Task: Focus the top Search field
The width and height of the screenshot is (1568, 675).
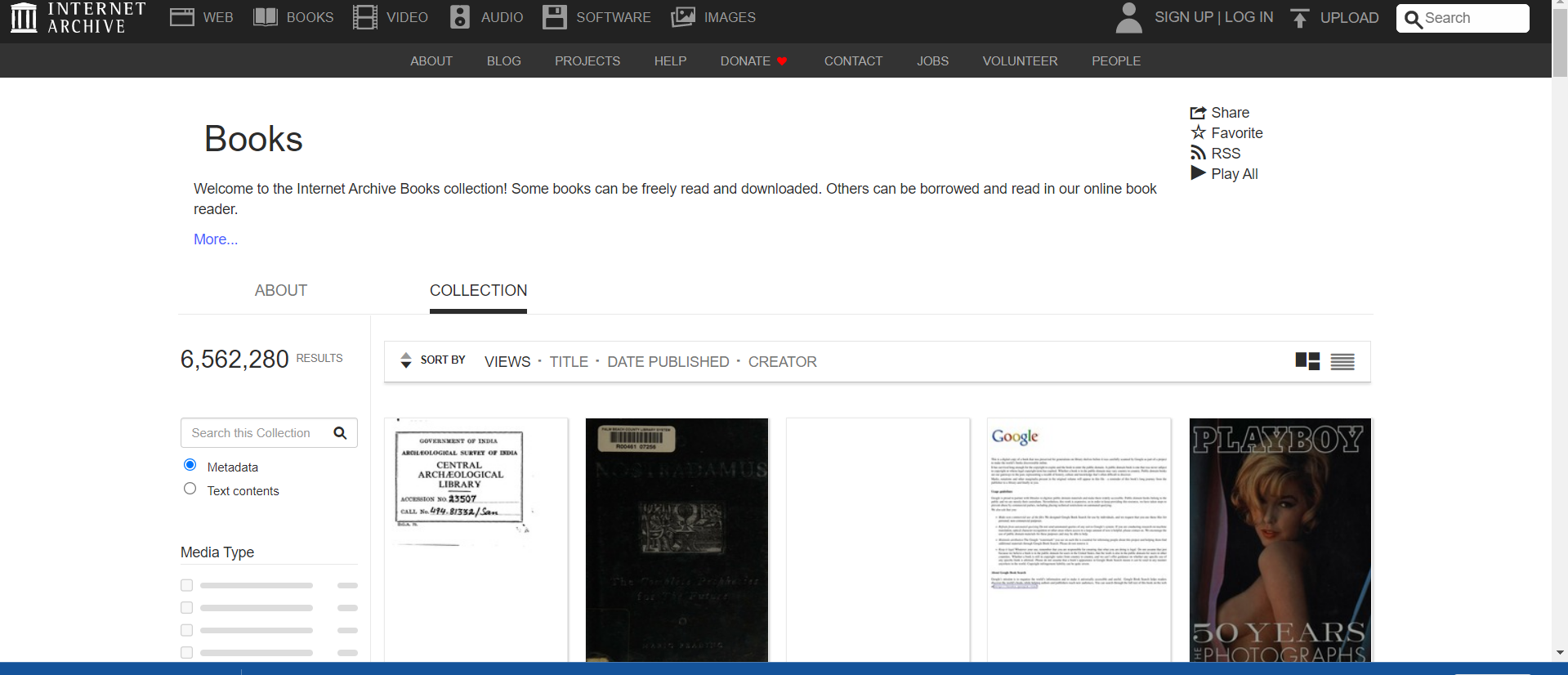Action: pyautogui.click(x=1463, y=18)
